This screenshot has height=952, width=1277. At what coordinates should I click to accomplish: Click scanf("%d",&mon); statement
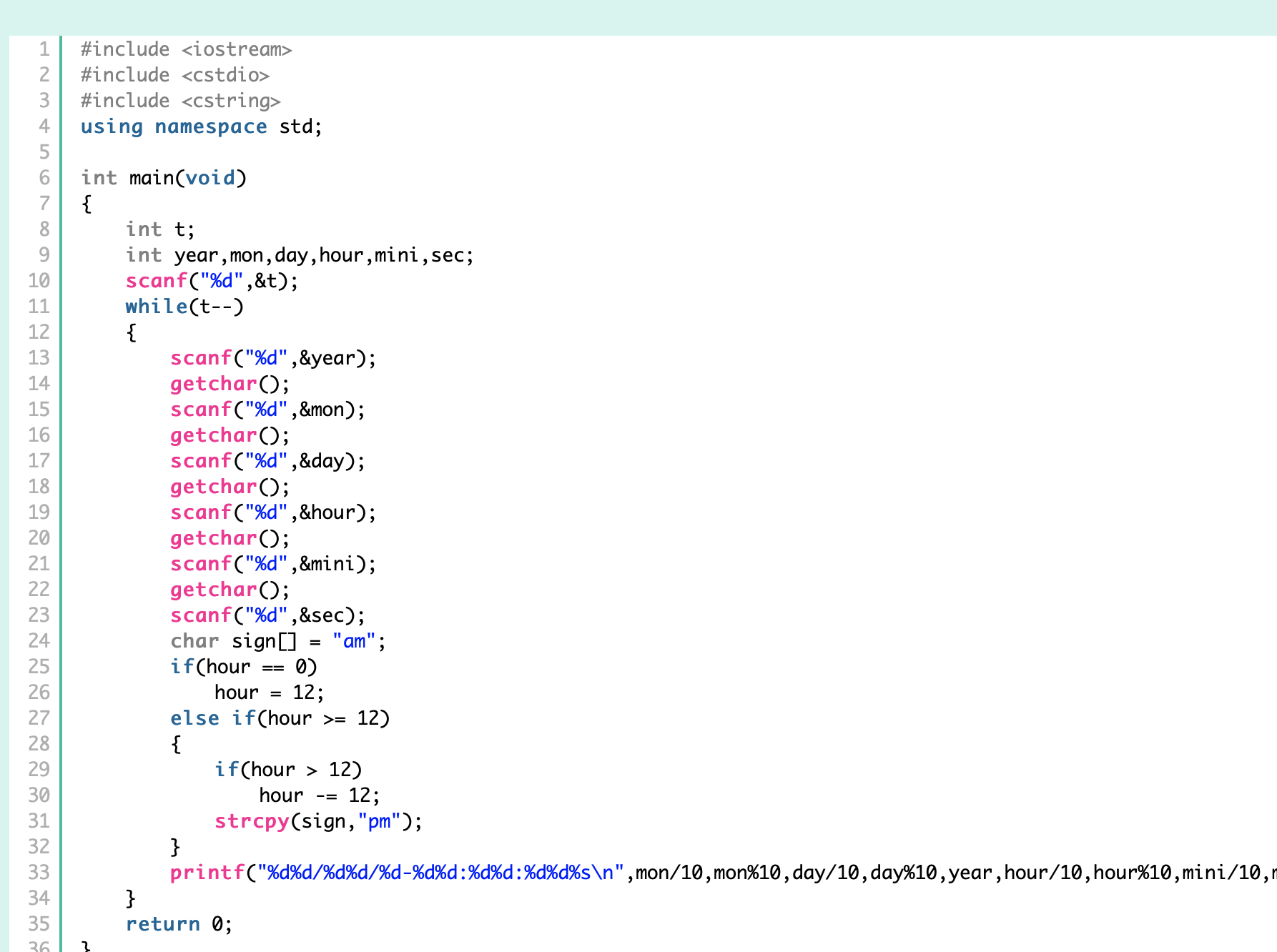[x=268, y=410]
